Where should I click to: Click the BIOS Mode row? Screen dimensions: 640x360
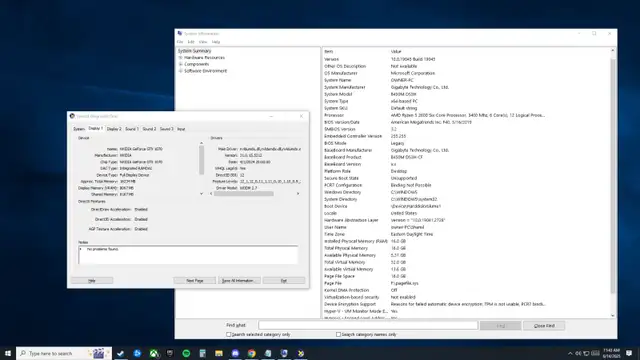click(x=466, y=143)
